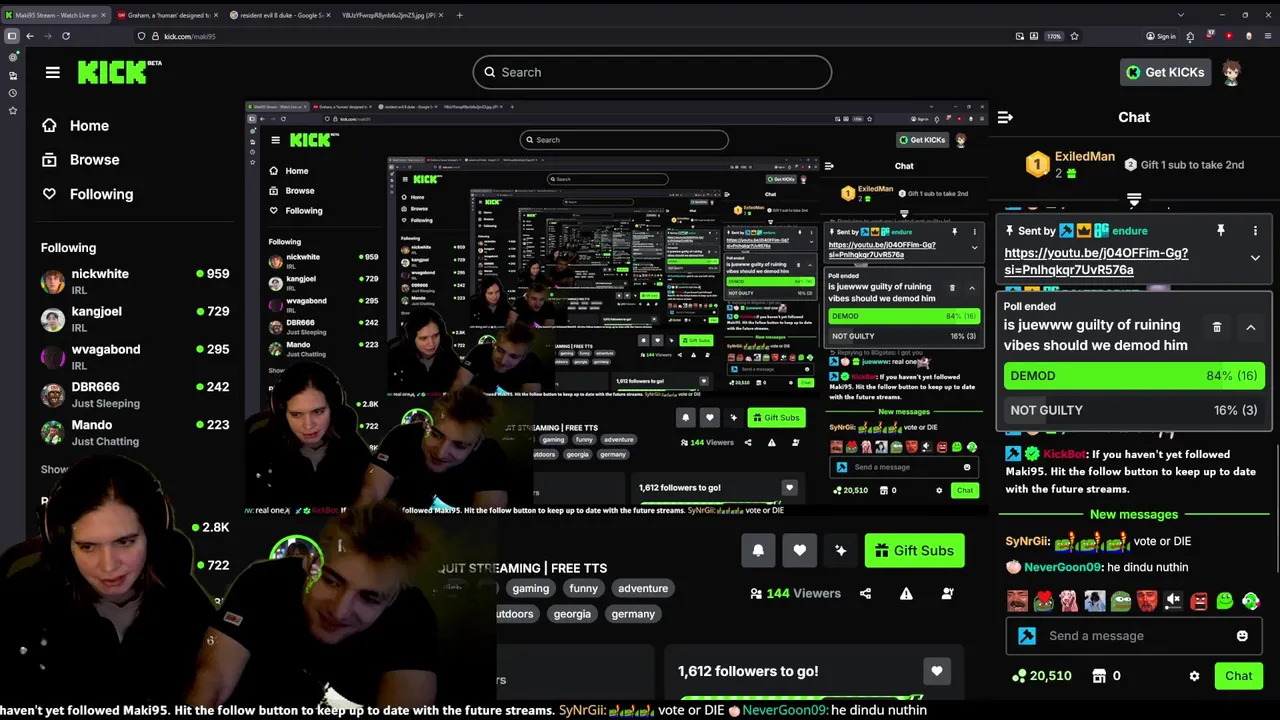Viewport: 1280px width, 720px height.
Task: Open the Kick hamburger menu
Action: tap(53, 72)
